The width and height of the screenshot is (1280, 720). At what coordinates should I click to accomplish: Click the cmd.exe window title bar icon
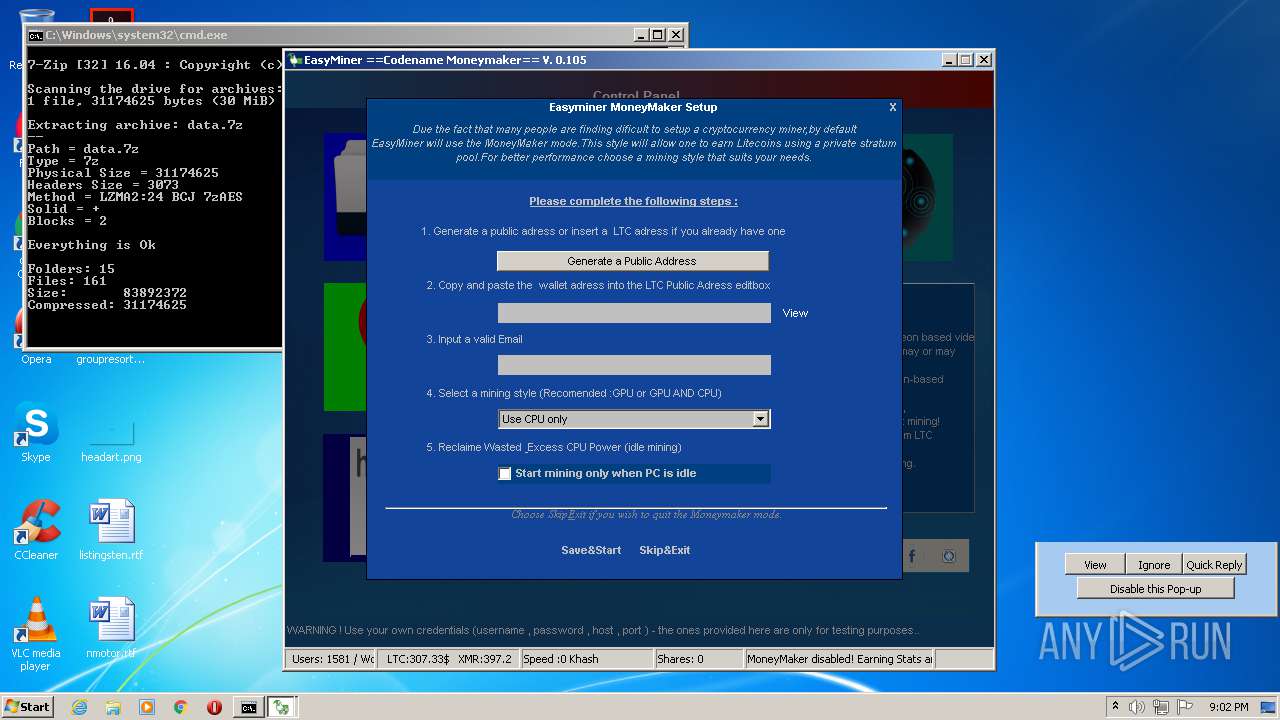point(35,35)
